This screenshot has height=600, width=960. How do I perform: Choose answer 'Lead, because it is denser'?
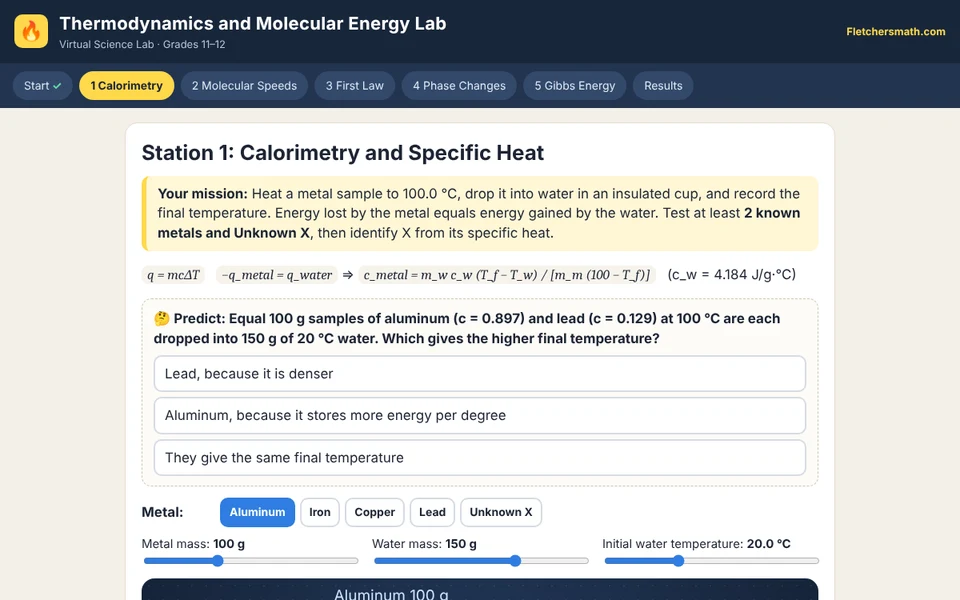click(479, 373)
